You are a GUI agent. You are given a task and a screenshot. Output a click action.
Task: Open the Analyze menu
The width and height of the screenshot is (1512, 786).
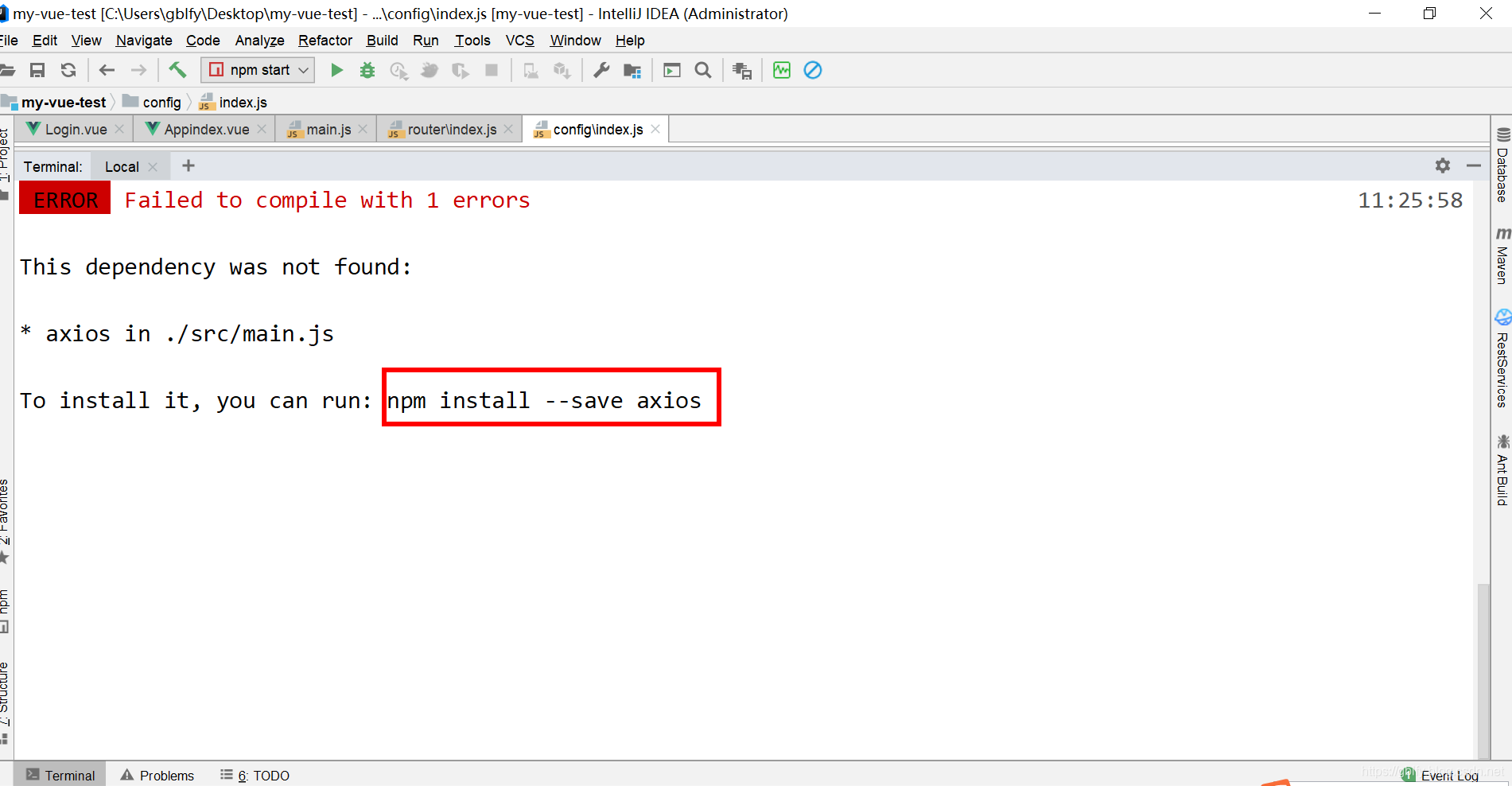point(259,41)
